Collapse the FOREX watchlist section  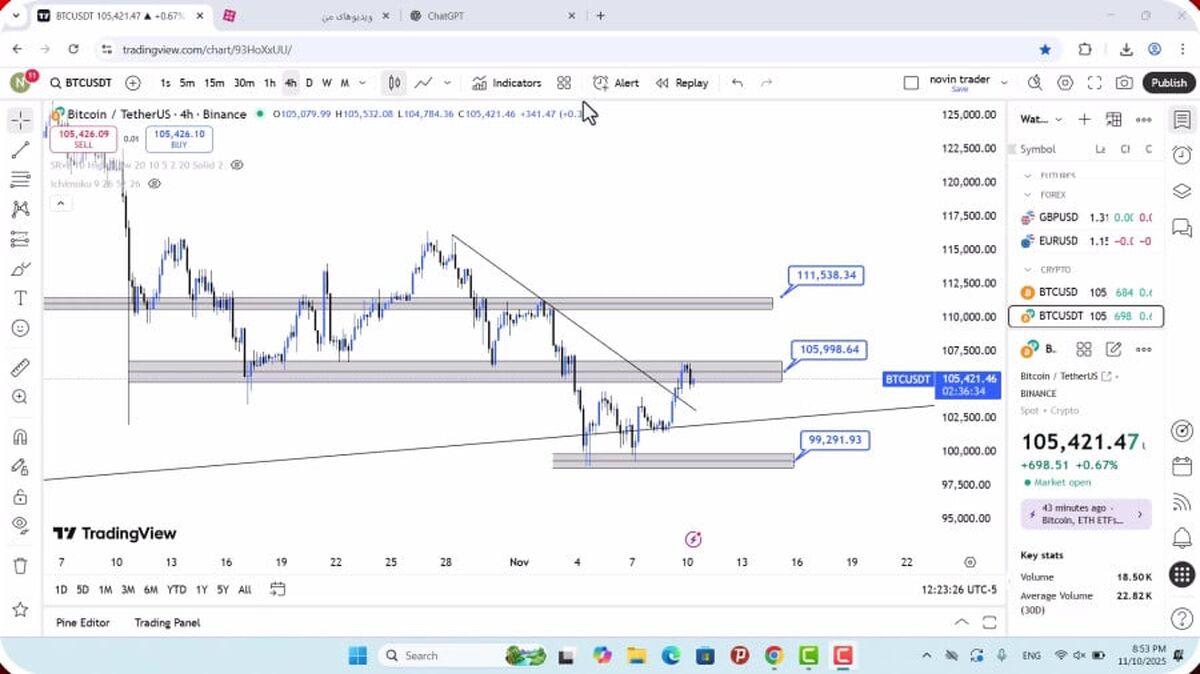point(1027,195)
